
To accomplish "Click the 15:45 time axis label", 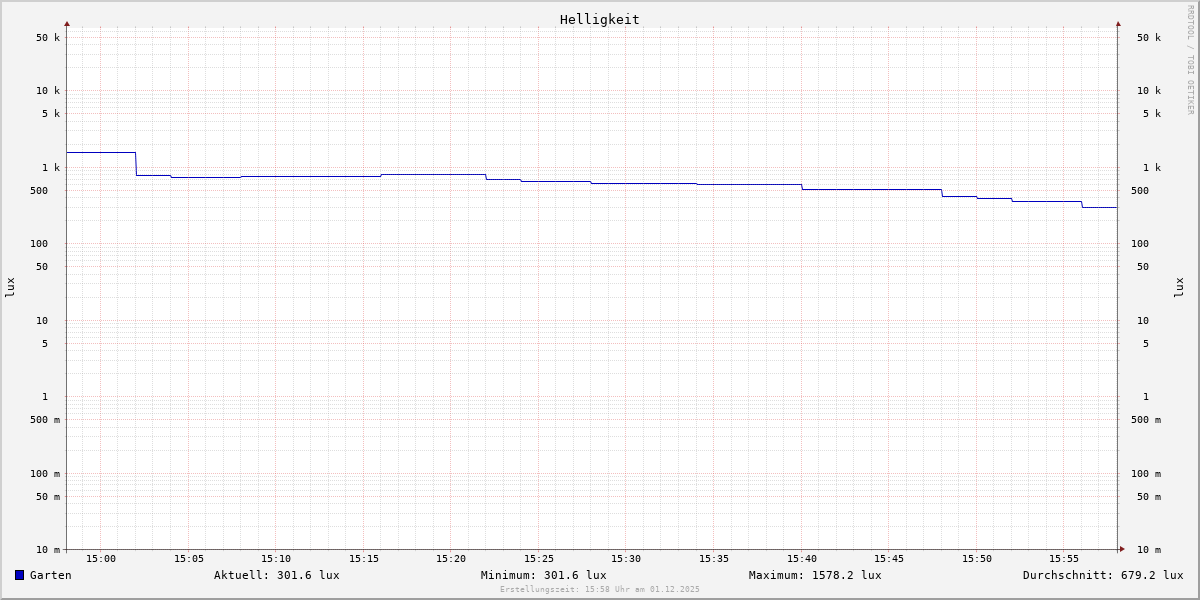I will pyautogui.click(x=889, y=559).
